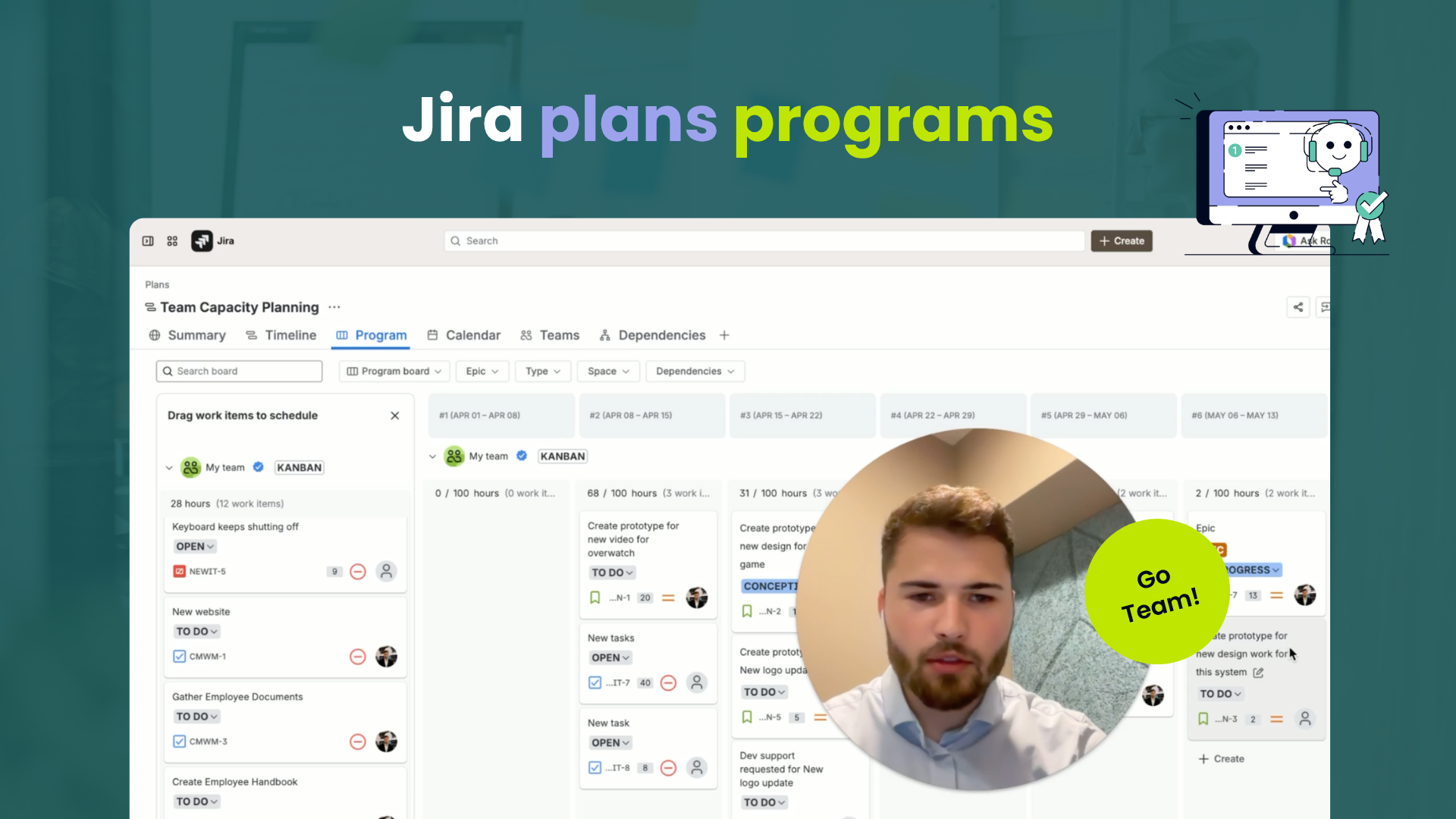Screen dimensions: 1456x819
Task: Click the story icon on N-5 card
Action: [747, 717]
